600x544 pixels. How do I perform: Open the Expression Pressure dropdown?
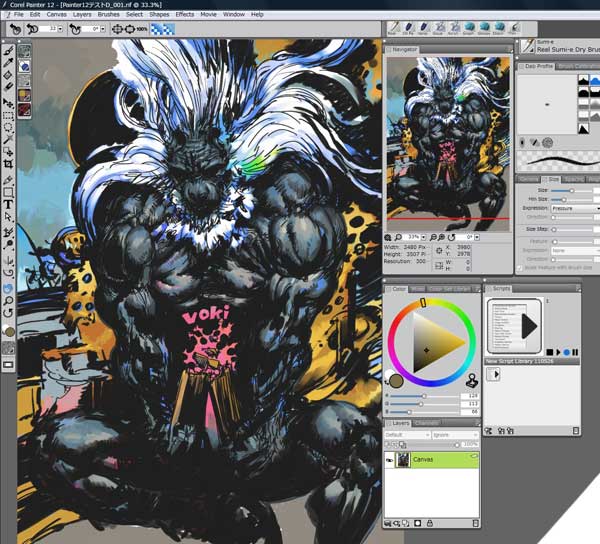coord(575,208)
